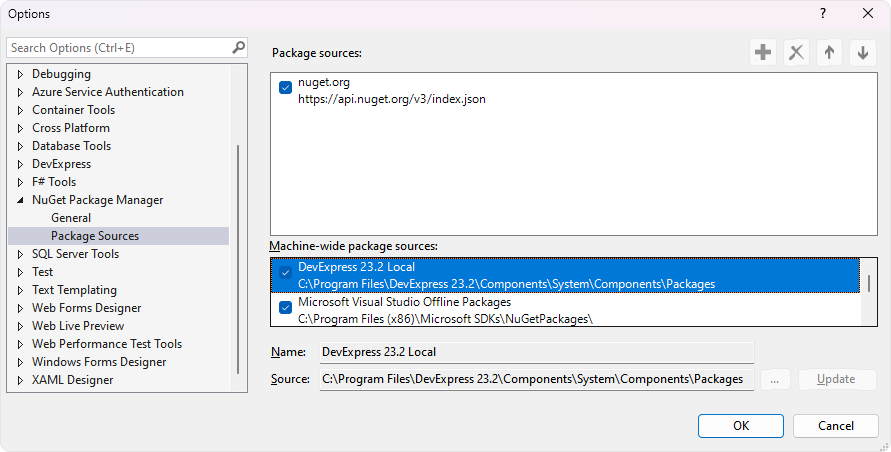Expand the Debugging tree node
891x452 pixels.
20,74
